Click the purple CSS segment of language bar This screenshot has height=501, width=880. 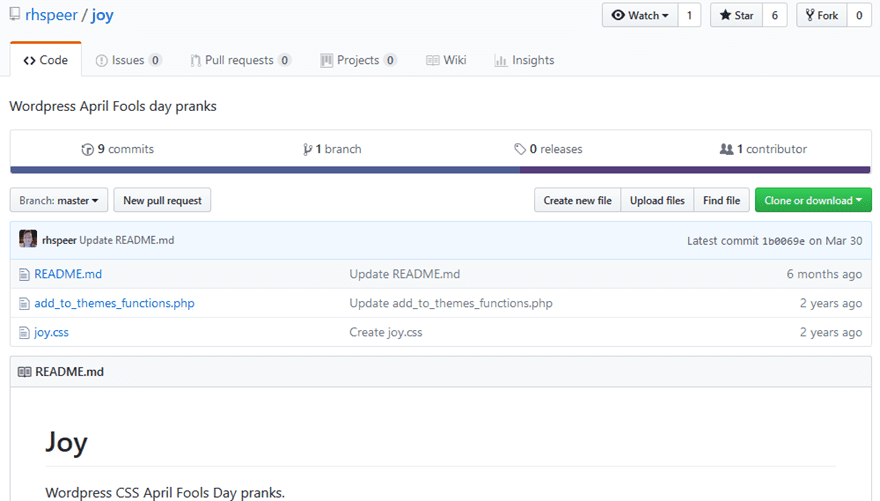pyautogui.click(x=695, y=169)
